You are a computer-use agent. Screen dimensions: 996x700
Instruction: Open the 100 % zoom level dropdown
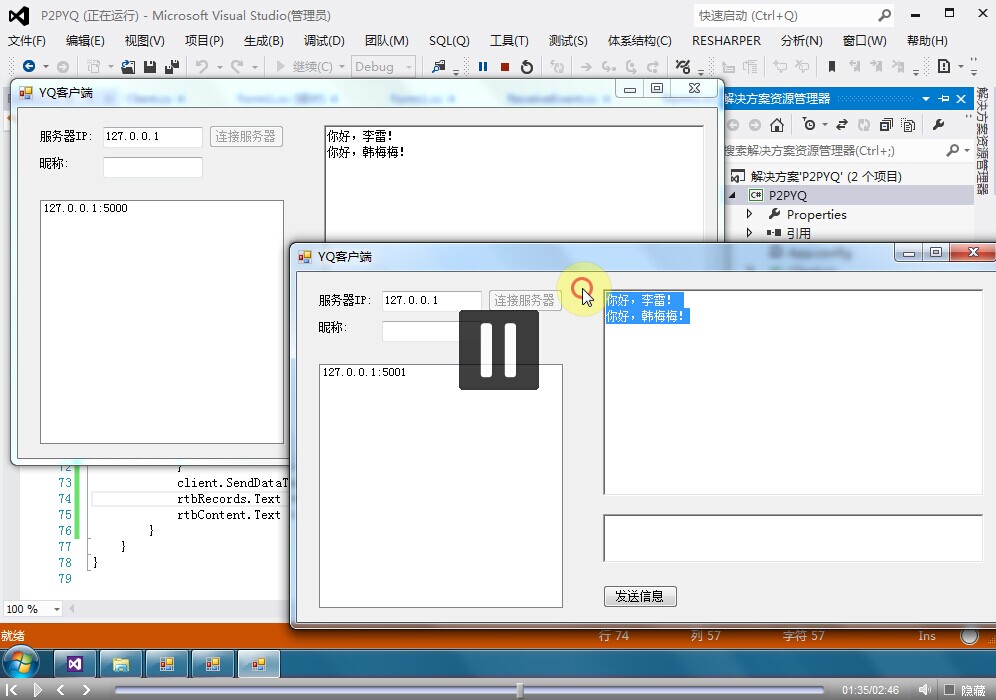click(x=56, y=609)
